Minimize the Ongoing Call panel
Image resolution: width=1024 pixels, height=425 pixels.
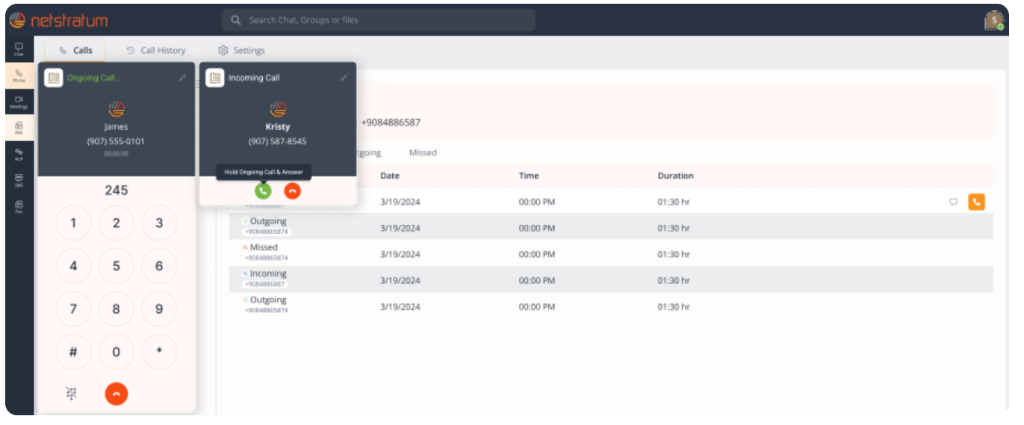coord(182,78)
